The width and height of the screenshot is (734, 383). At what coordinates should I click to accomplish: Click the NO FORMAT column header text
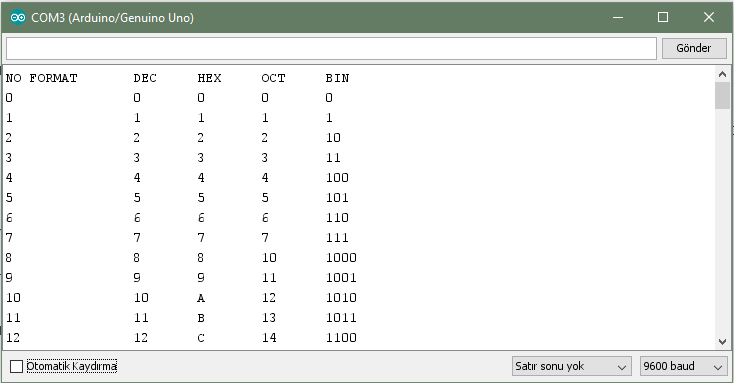click(x=42, y=78)
